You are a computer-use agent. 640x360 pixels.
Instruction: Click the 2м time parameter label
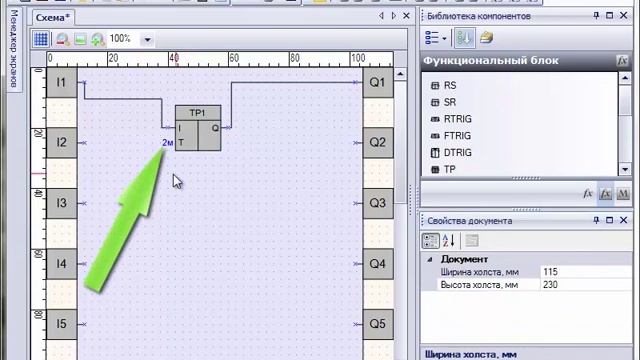tap(168, 143)
